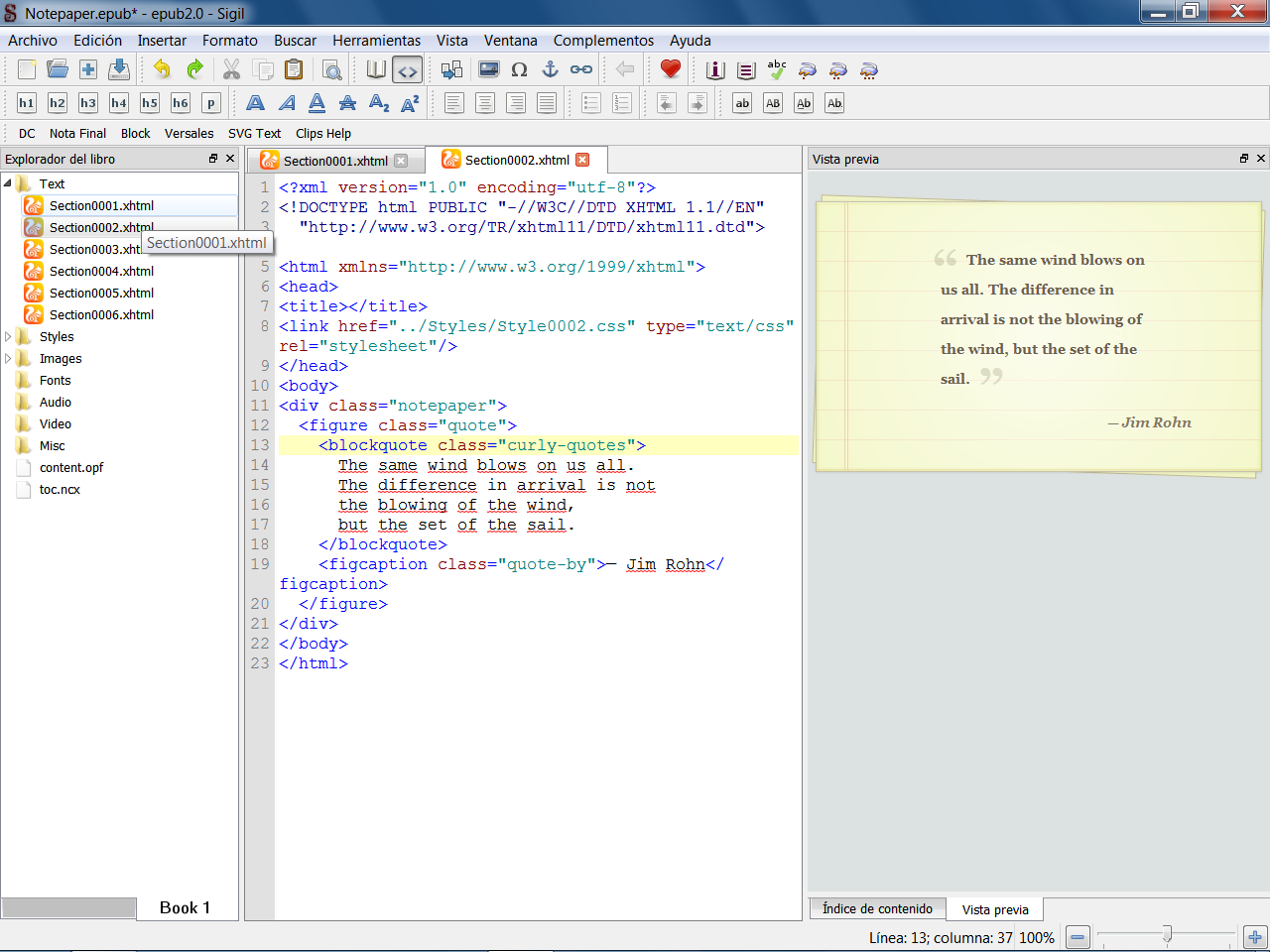Image resolution: width=1270 pixels, height=952 pixels.
Task: Click the insert image file icon
Action: click(488, 70)
